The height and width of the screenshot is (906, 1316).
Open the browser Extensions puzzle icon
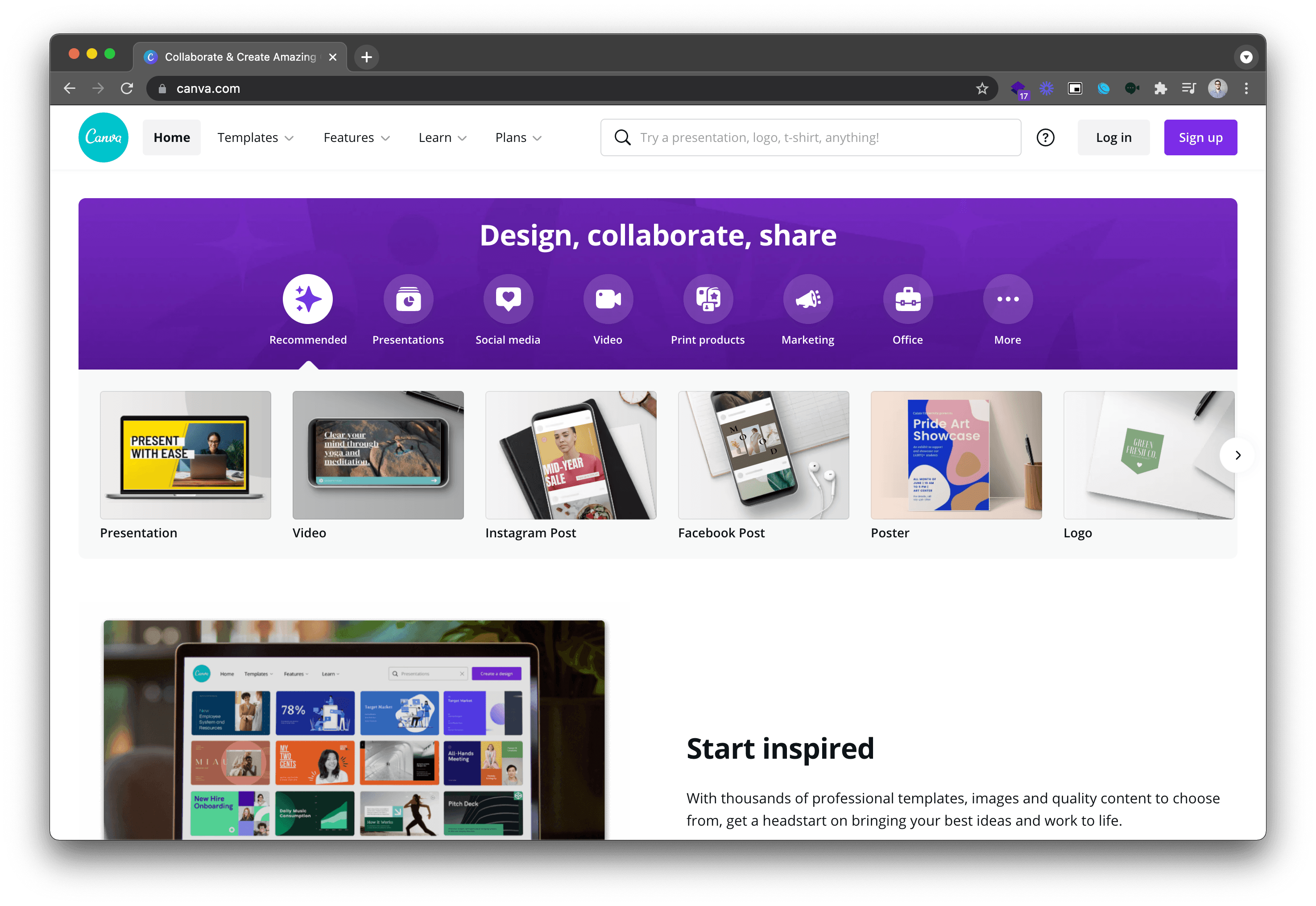[x=1161, y=88]
